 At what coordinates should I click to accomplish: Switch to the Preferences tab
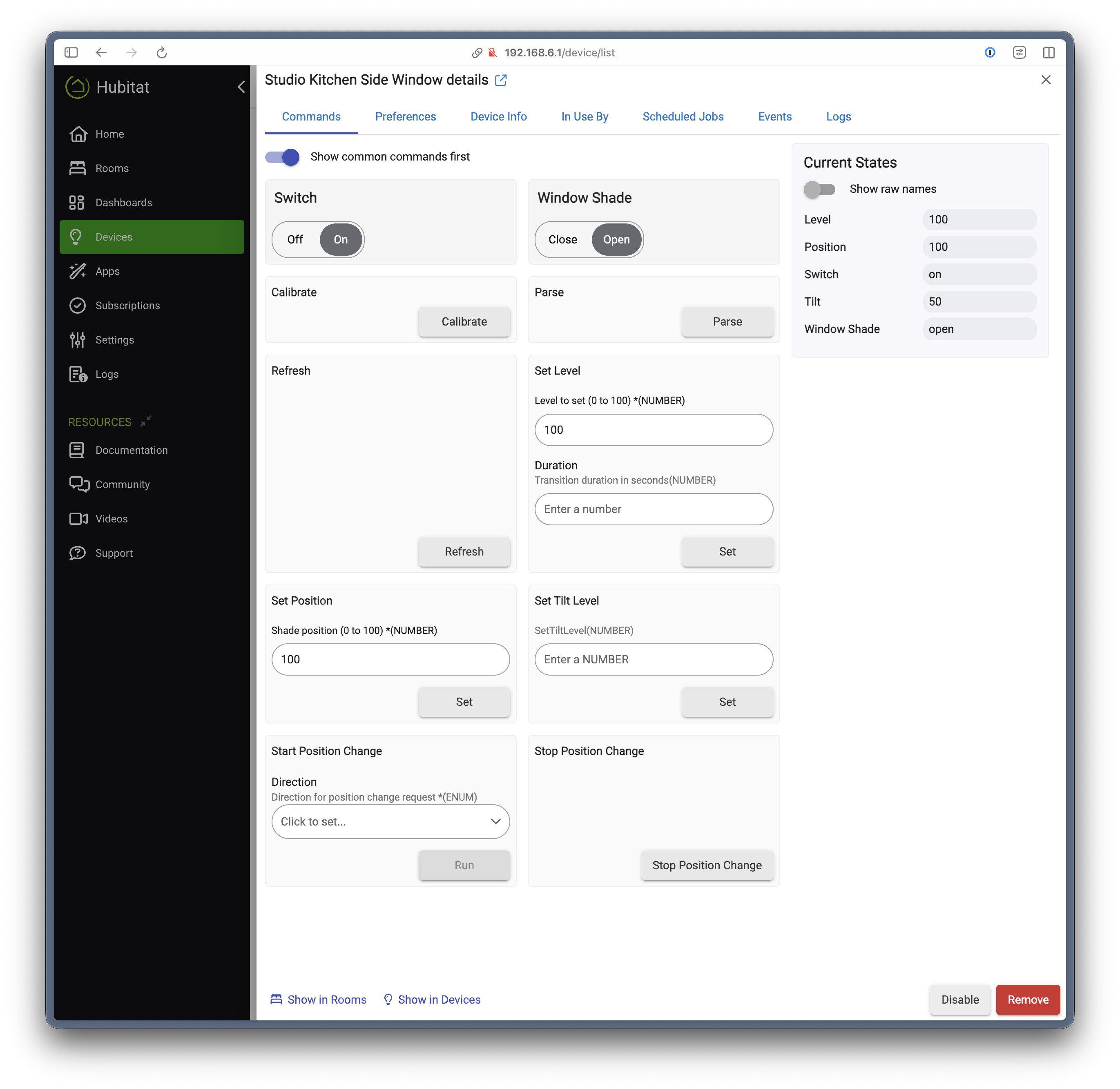[405, 117]
